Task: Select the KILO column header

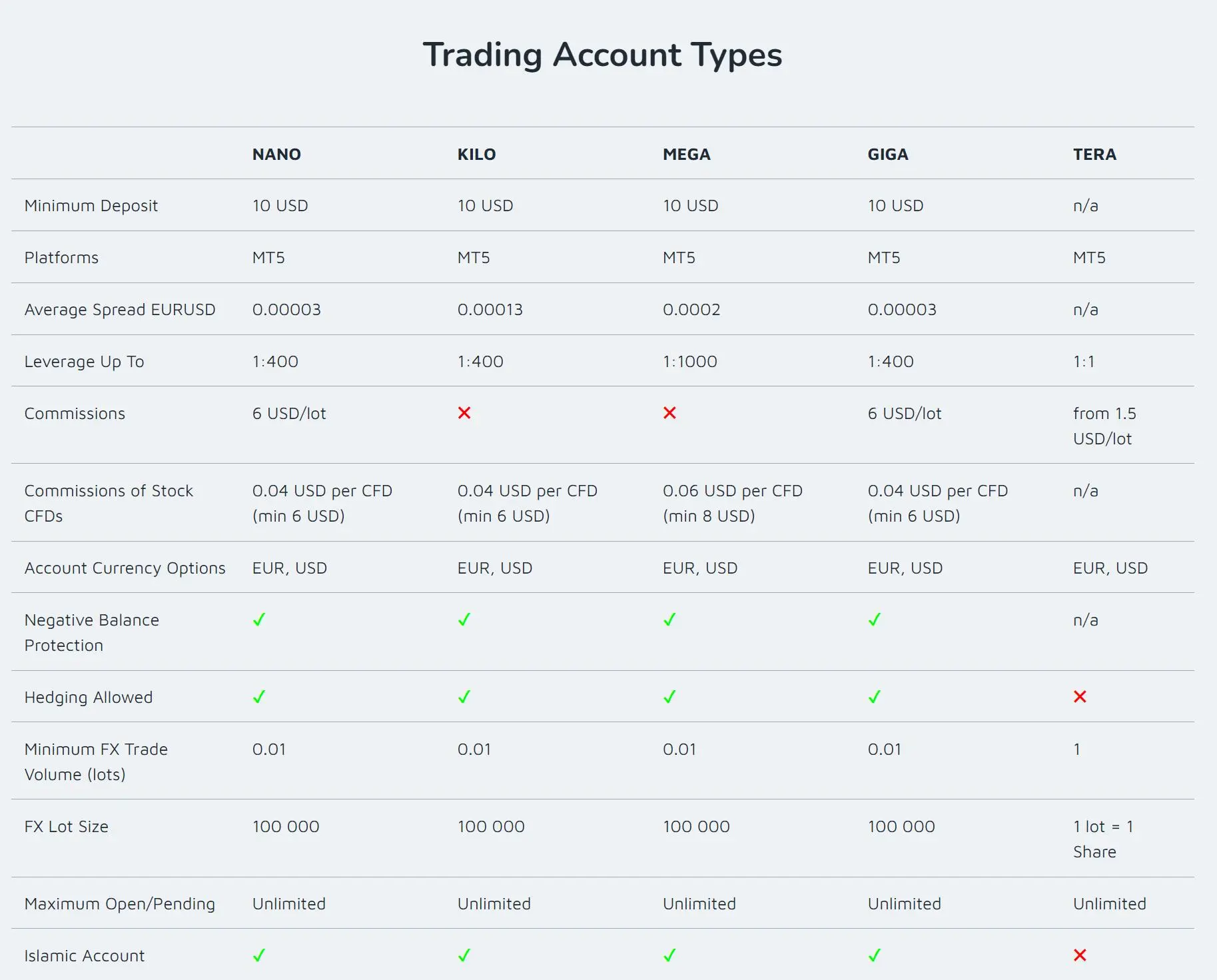Action: [x=476, y=155]
